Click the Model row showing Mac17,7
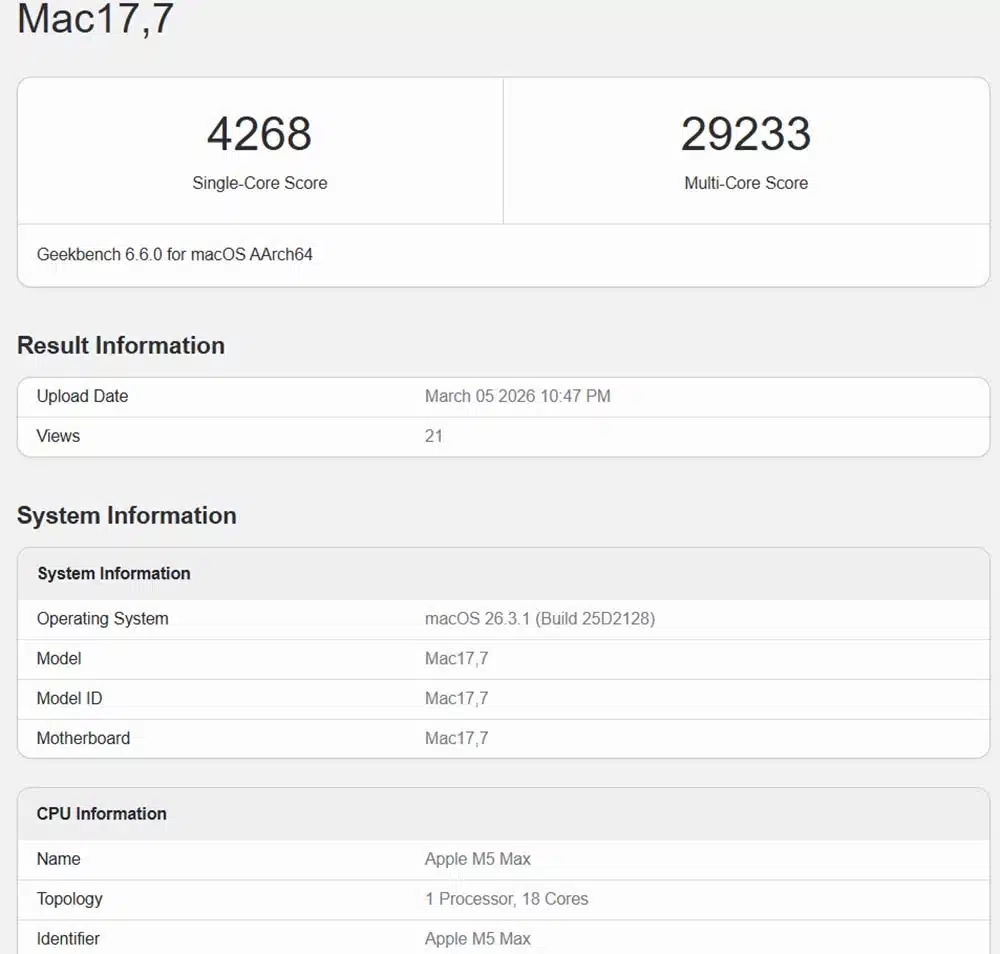 click(59, 659)
